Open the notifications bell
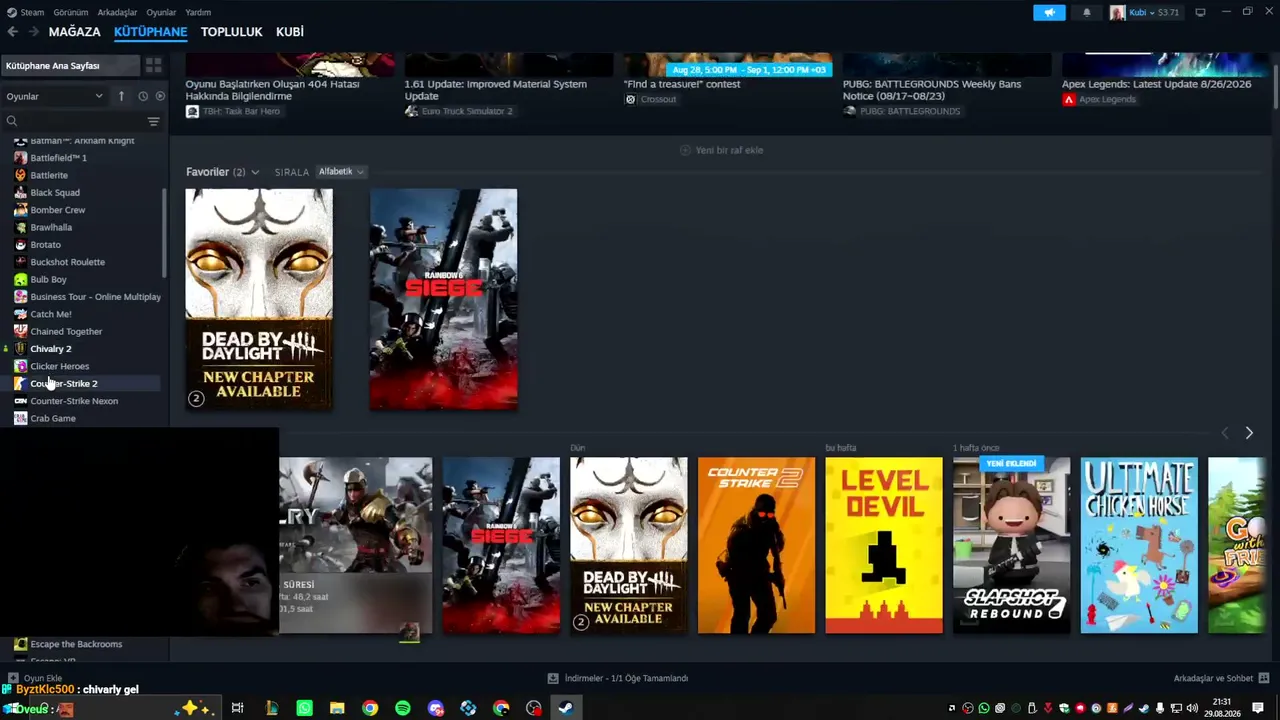This screenshot has height=720, width=1280. tap(1087, 13)
